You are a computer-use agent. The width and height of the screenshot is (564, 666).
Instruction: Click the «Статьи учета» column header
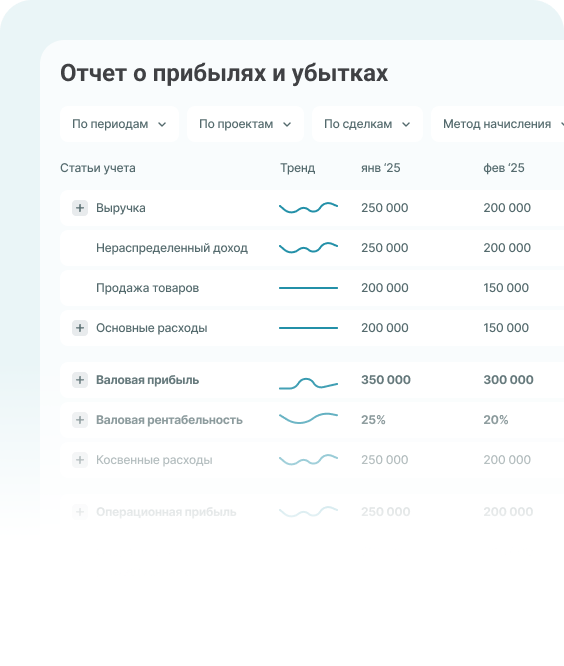pyautogui.click(x=98, y=168)
